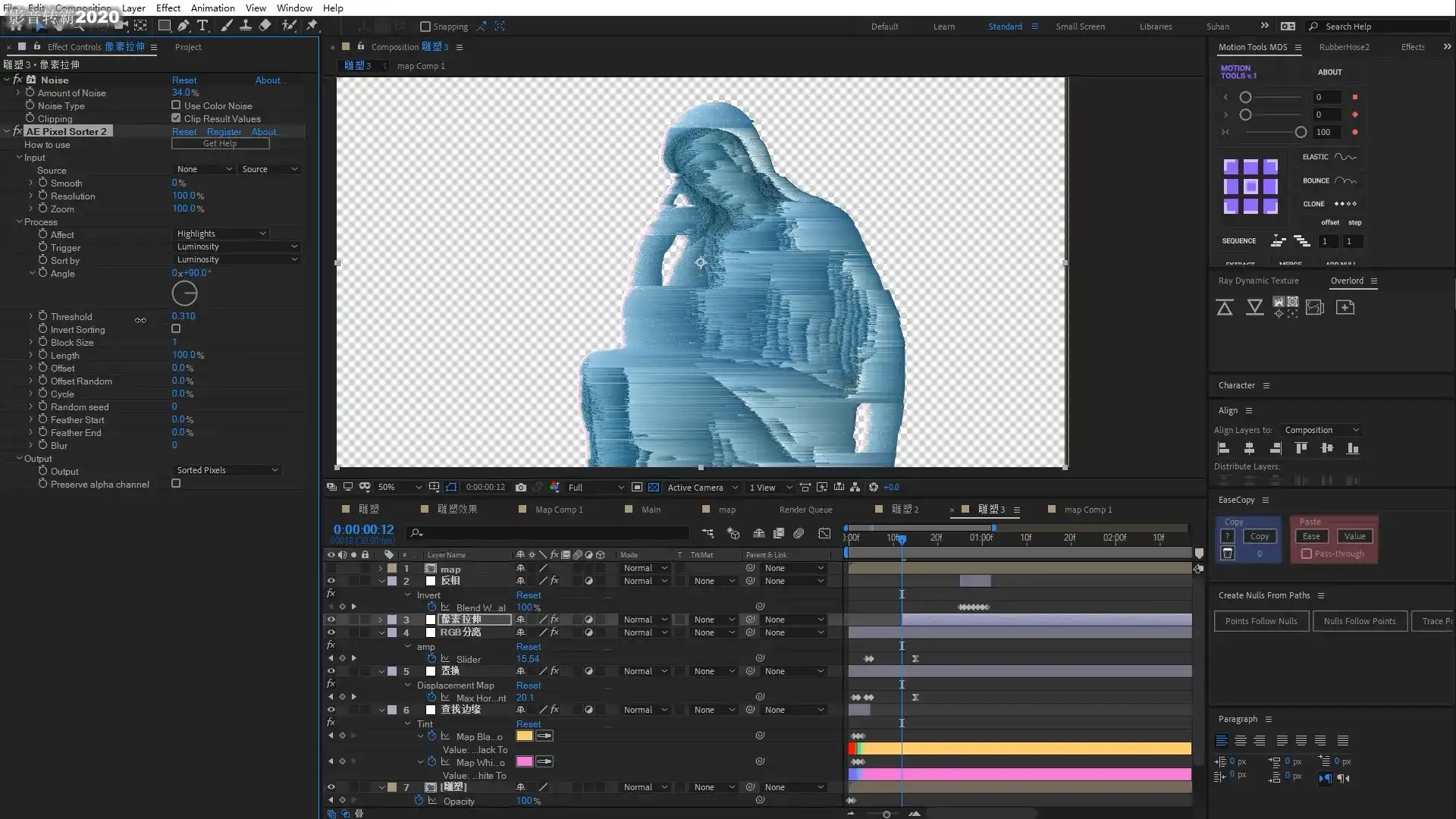This screenshot has height=819, width=1456.
Task: Switch to the Render Queue tab
Action: pos(805,510)
